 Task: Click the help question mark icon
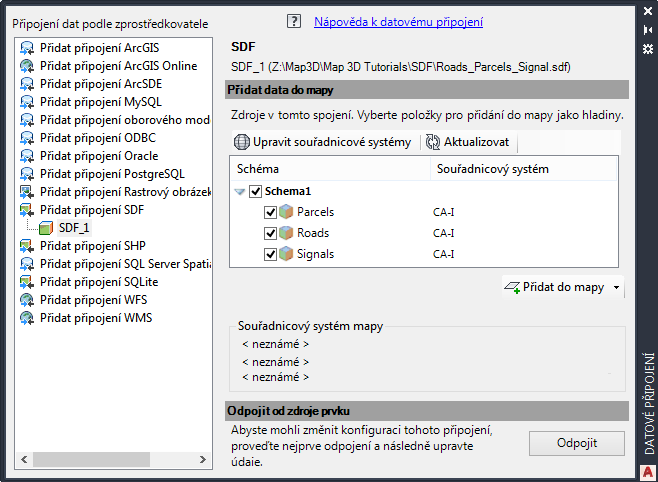(294, 20)
